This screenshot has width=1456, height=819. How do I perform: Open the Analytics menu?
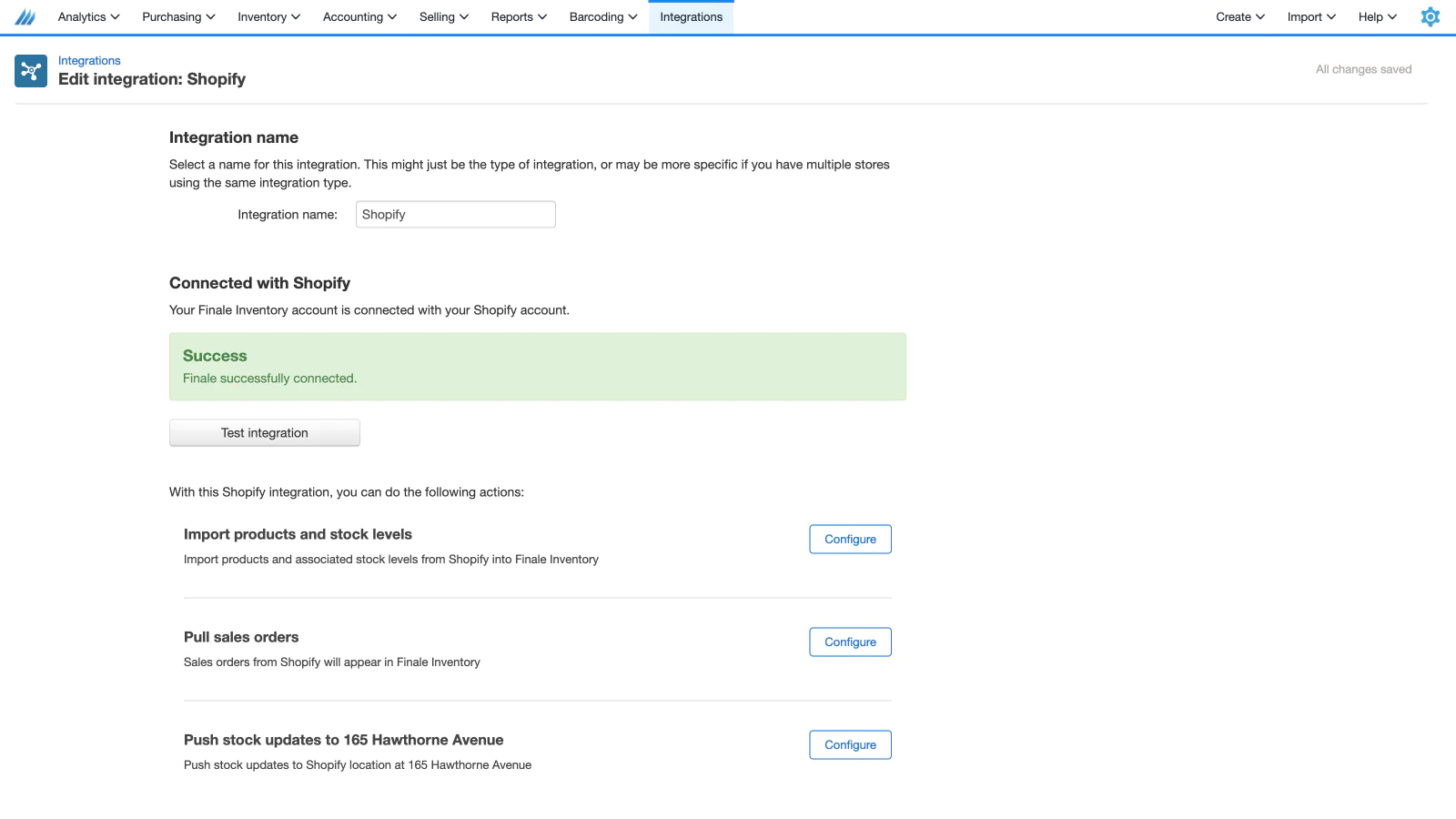pos(89,17)
